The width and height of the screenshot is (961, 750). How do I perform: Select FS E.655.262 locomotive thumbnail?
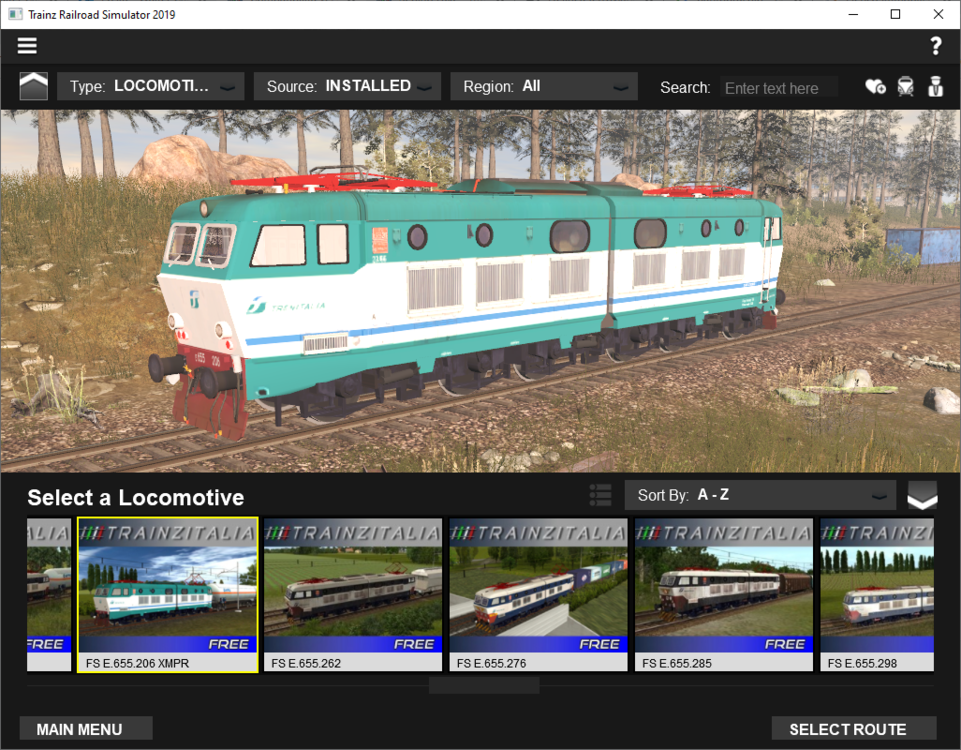coord(353,595)
